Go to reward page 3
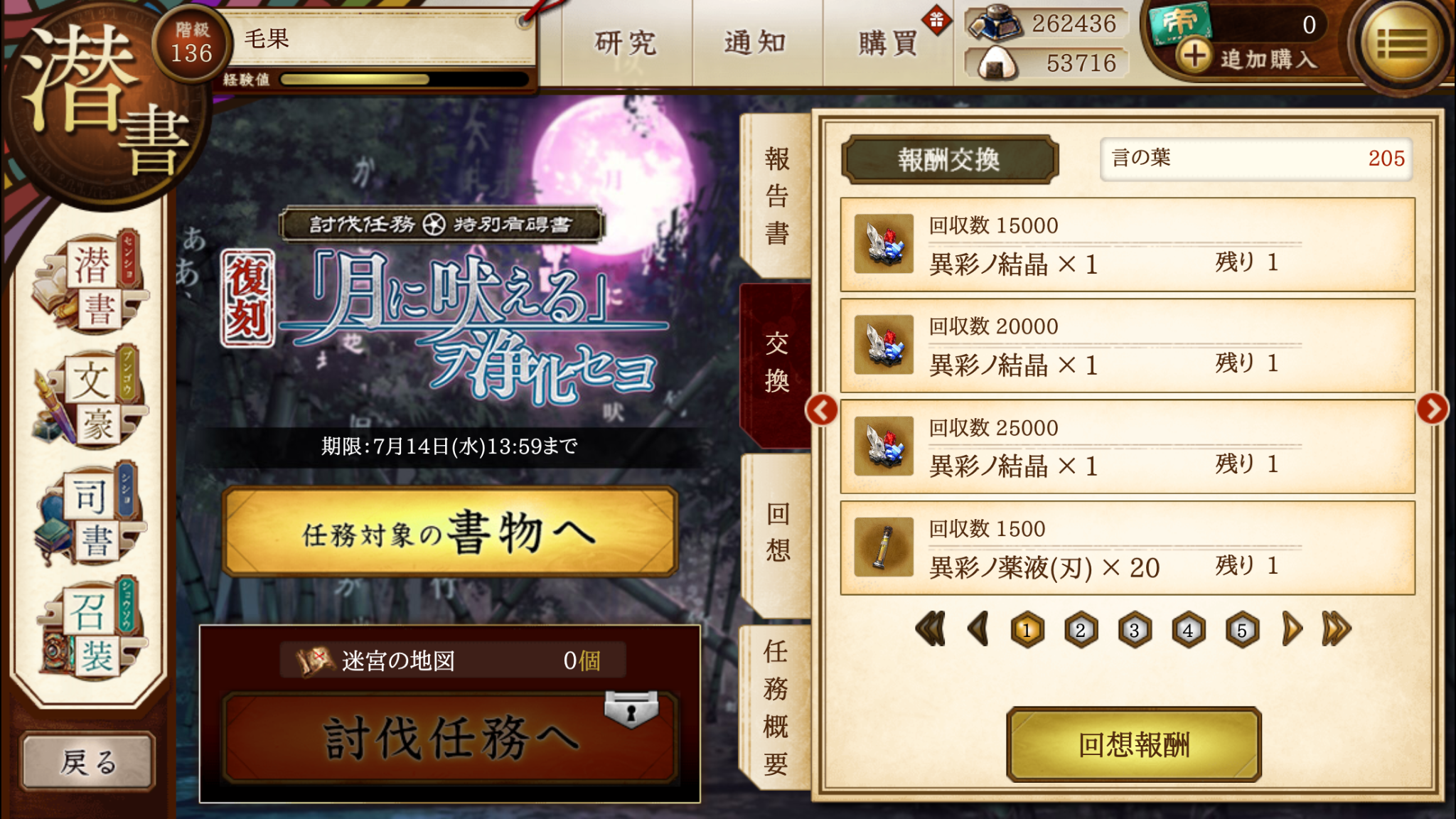The image size is (1456, 819). [x=1135, y=630]
